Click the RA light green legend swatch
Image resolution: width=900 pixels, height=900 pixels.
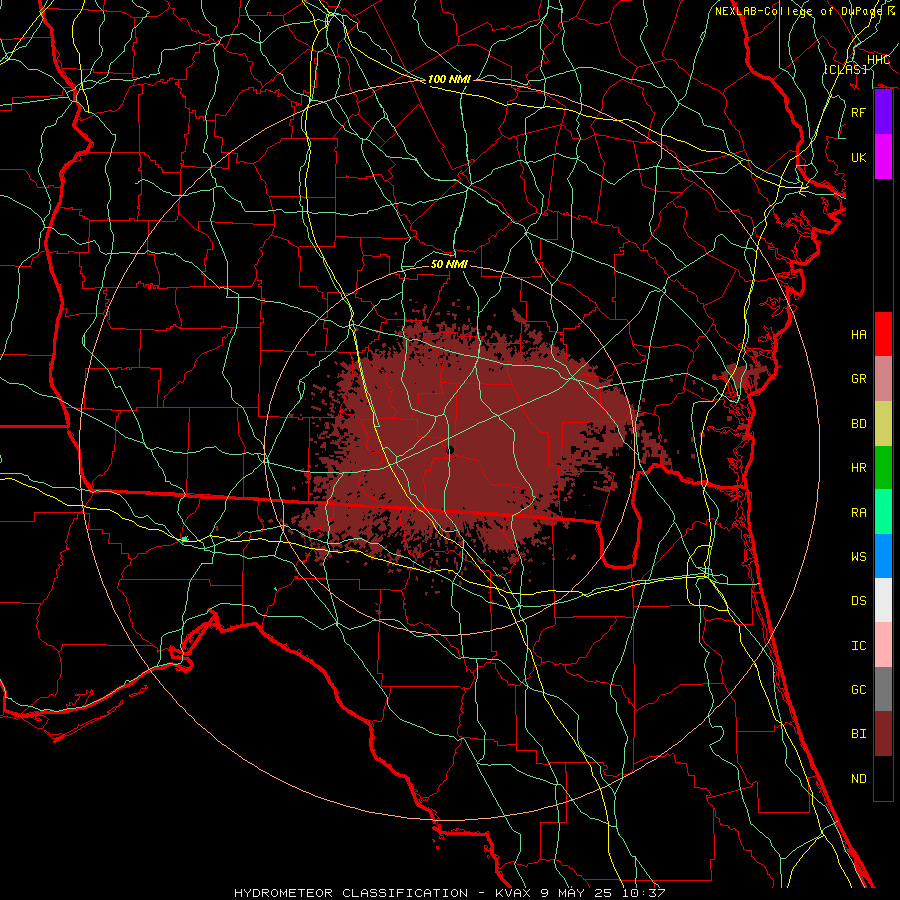[883, 512]
